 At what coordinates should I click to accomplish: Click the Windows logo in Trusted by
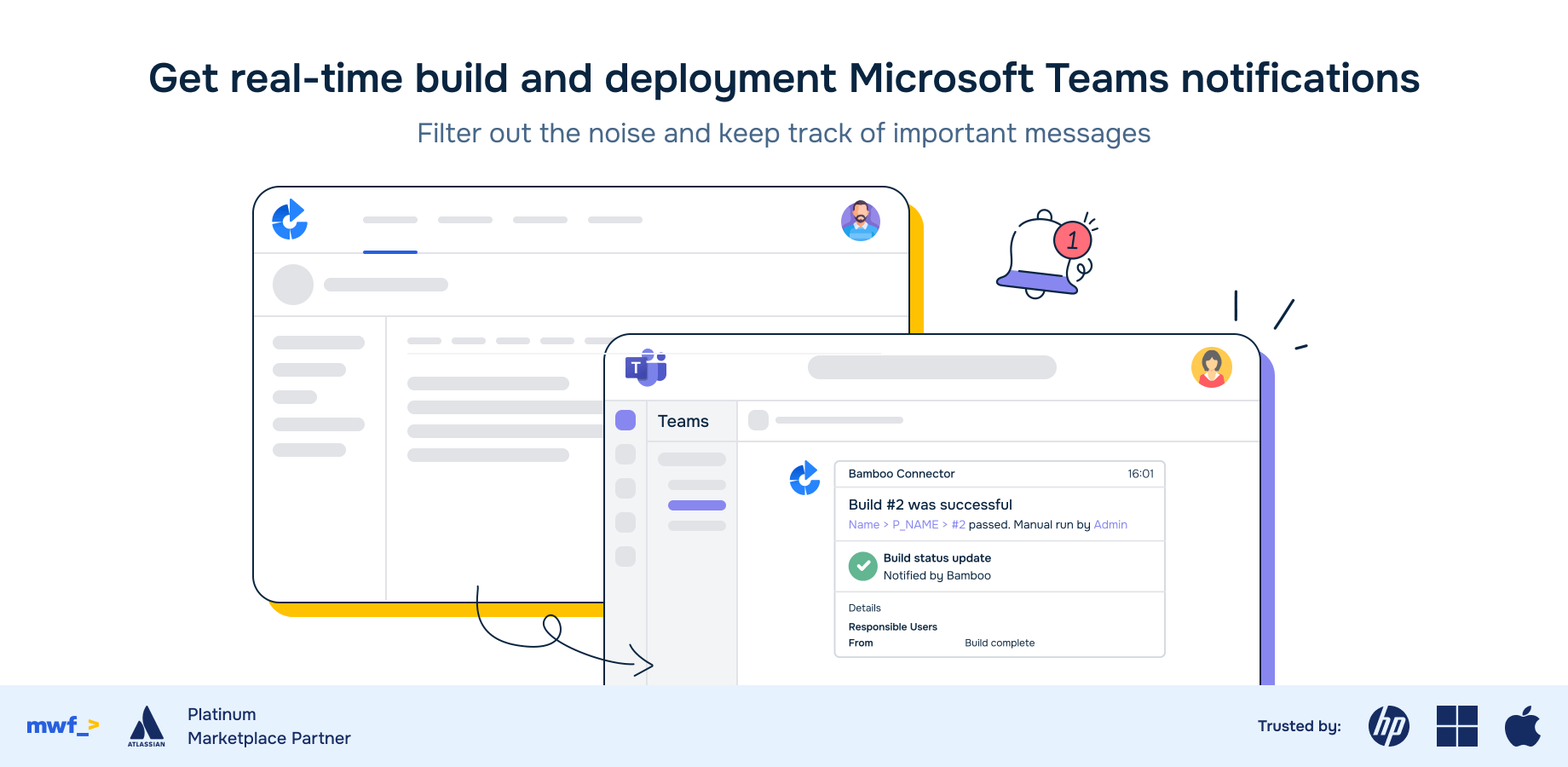tap(1457, 726)
